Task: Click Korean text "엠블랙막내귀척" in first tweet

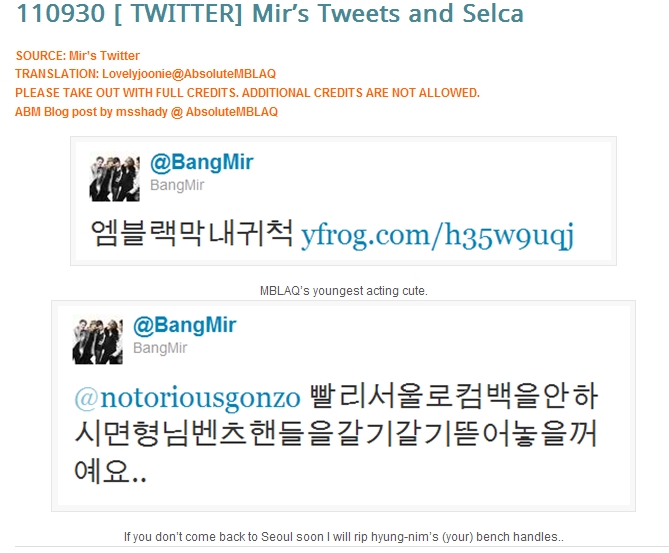Action: tap(192, 233)
